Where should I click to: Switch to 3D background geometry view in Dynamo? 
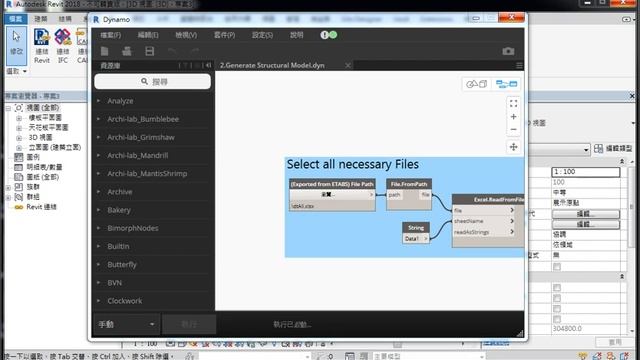click(476, 84)
